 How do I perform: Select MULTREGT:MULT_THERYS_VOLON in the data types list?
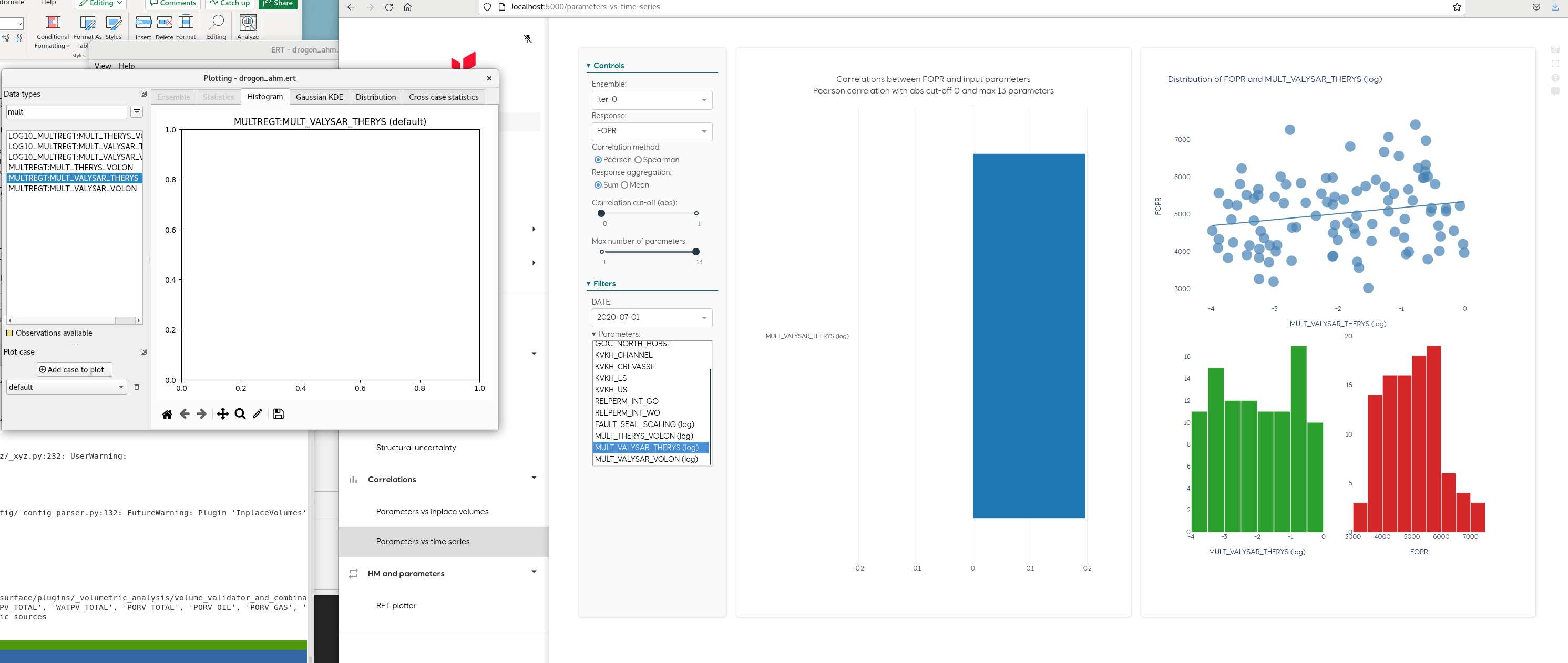71,167
